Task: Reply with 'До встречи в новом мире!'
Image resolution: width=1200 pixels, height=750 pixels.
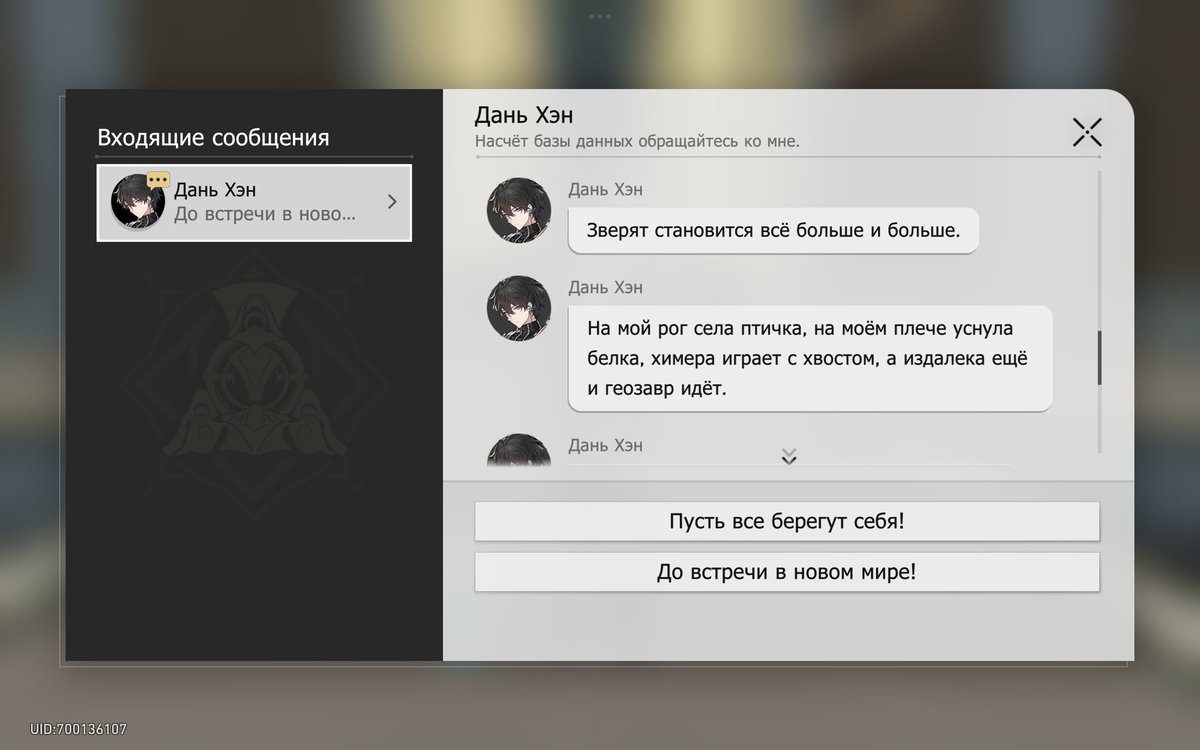Action: coord(787,572)
